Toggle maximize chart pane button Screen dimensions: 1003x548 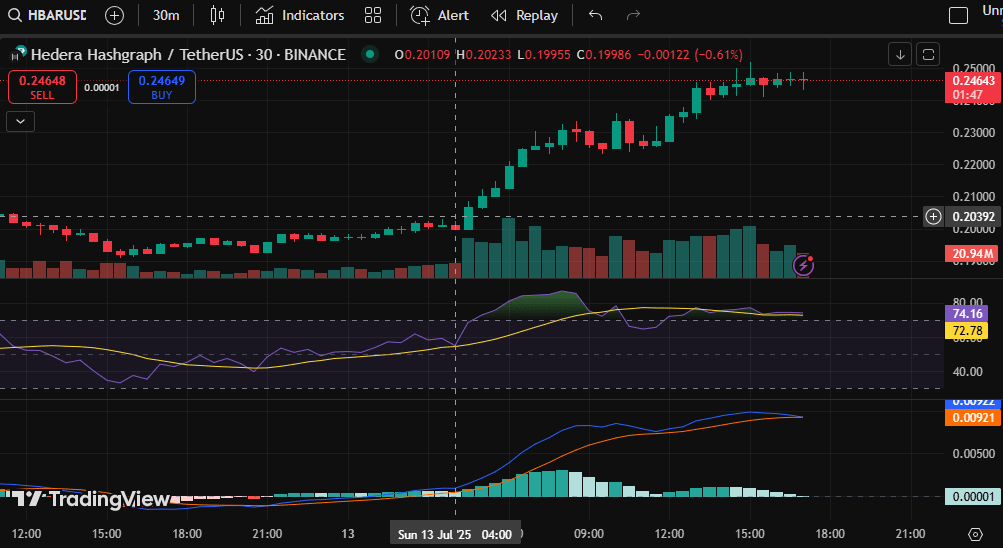929,54
